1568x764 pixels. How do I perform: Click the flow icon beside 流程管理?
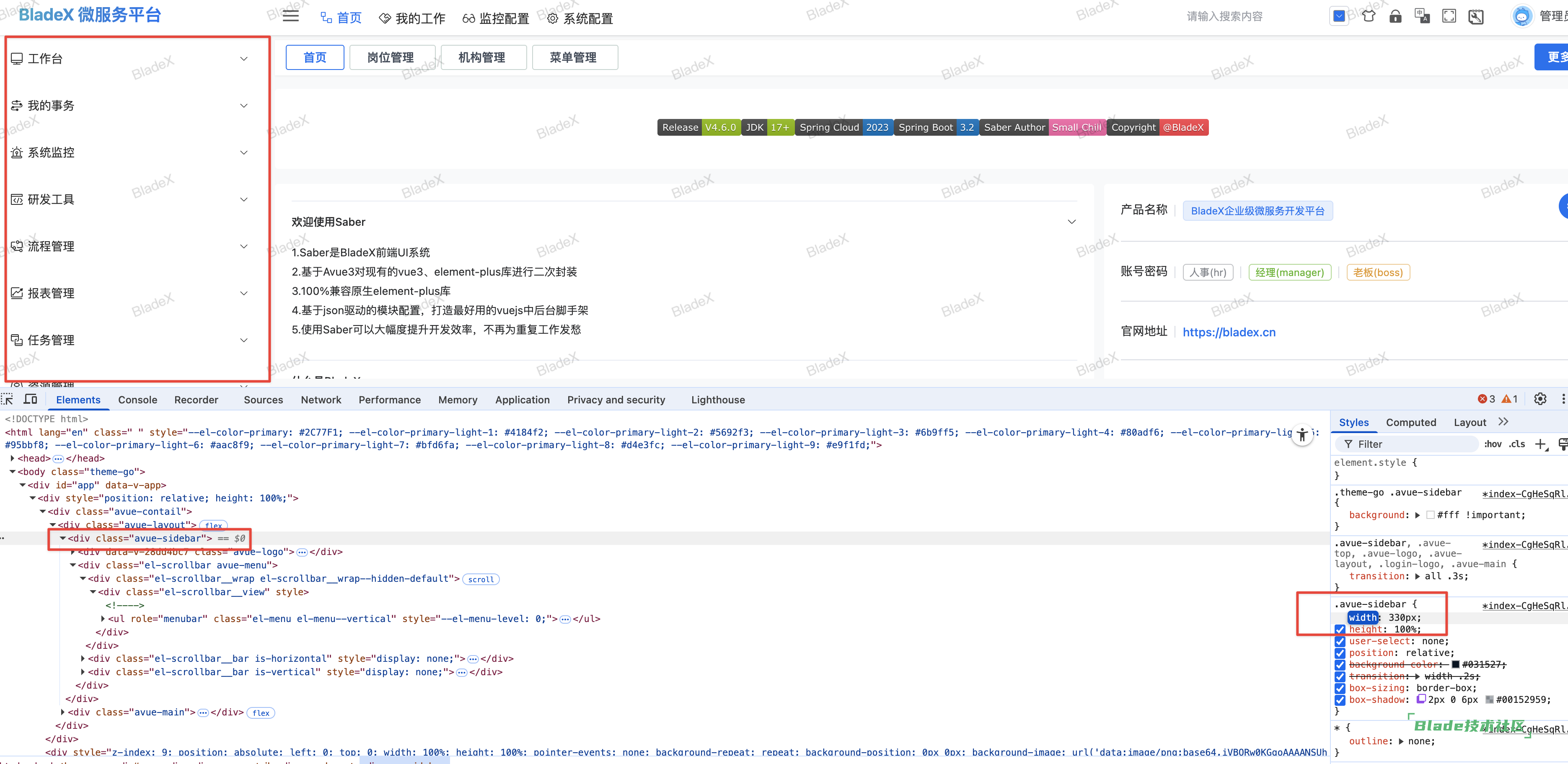click(17, 246)
